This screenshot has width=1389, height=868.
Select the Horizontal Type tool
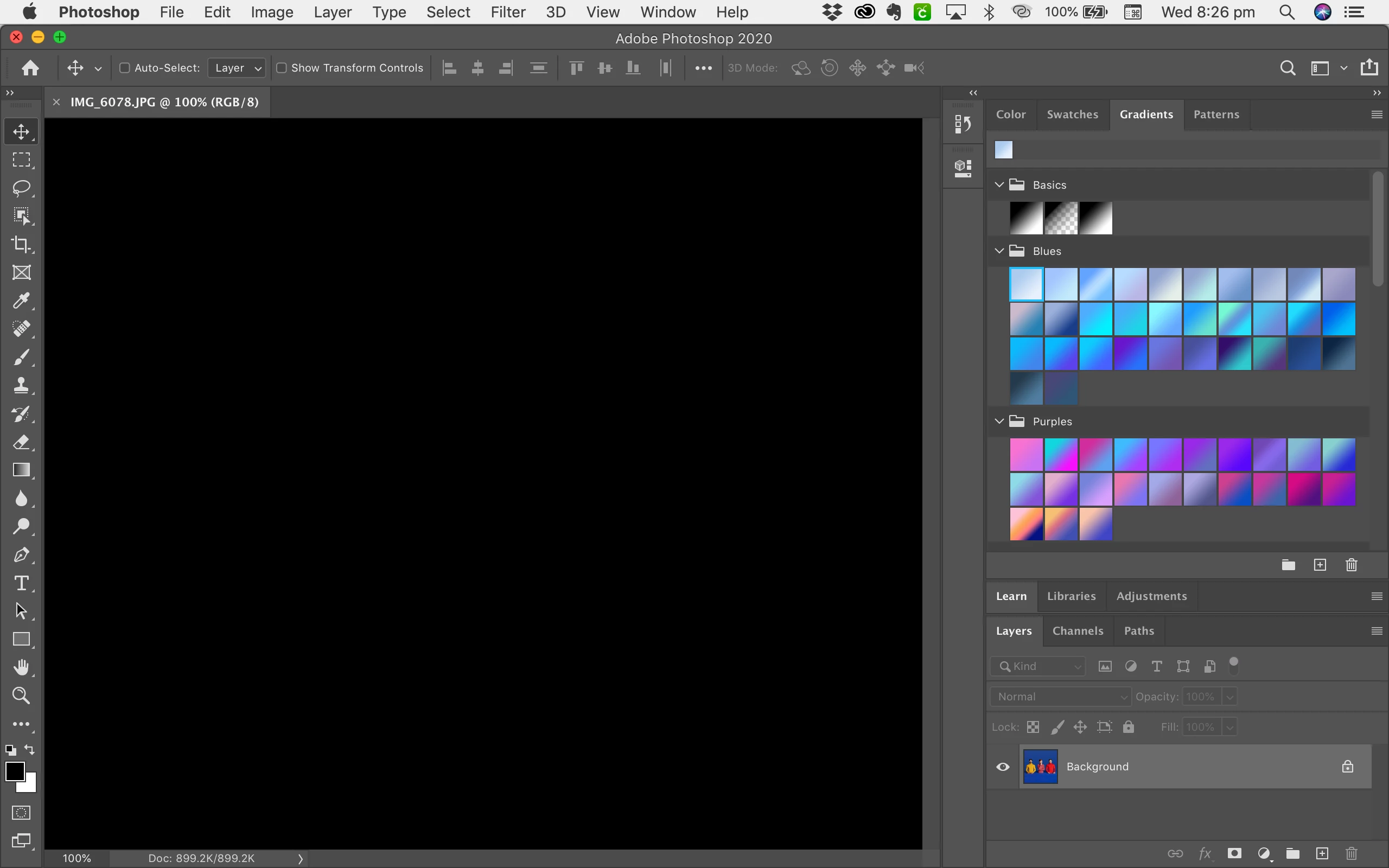[21, 583]
